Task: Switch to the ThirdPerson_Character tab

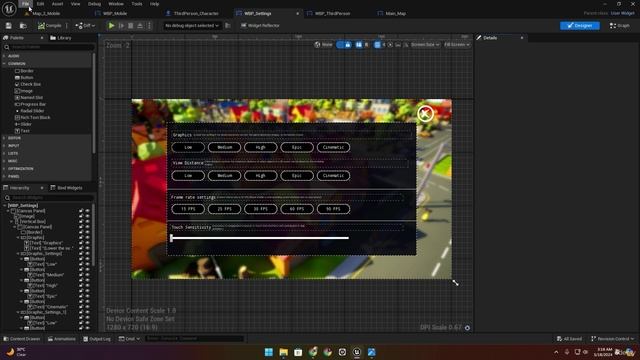Action: (x=192, y=13)
